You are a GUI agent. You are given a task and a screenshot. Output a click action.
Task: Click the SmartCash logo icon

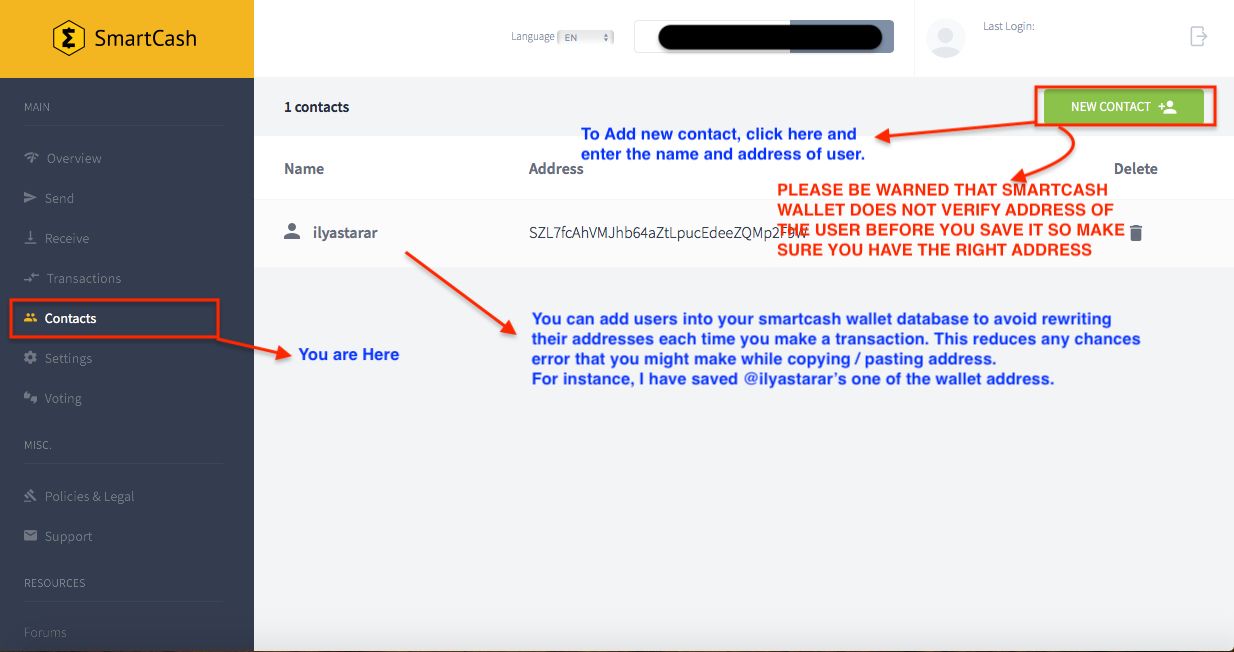(69, 39)
